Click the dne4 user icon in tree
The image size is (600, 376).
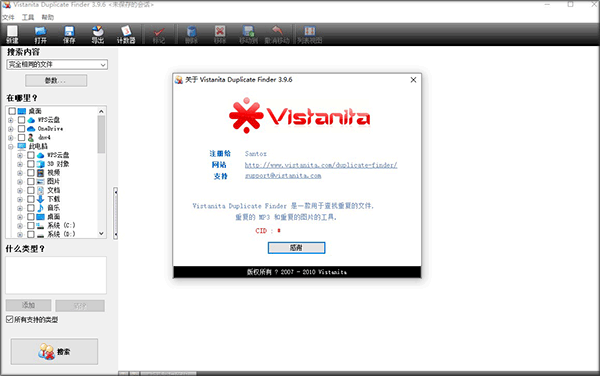click(31, 137)
